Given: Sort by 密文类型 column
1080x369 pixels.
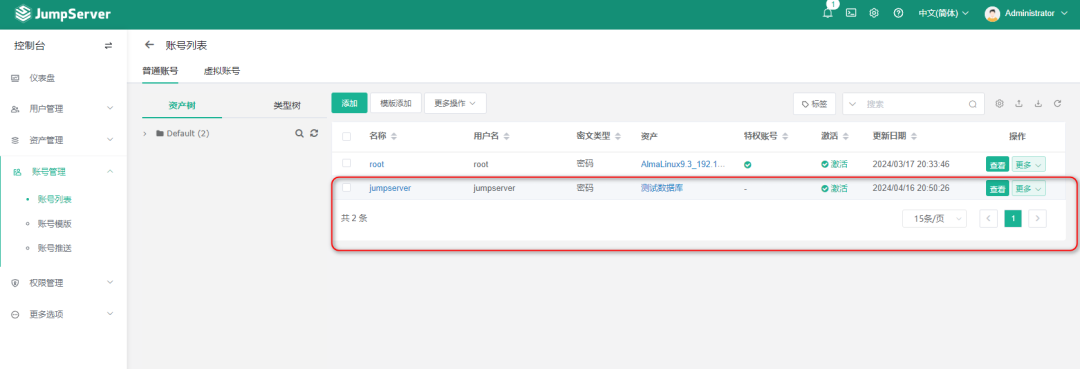Looking at the screenshot, I should (x=618, y=136).
